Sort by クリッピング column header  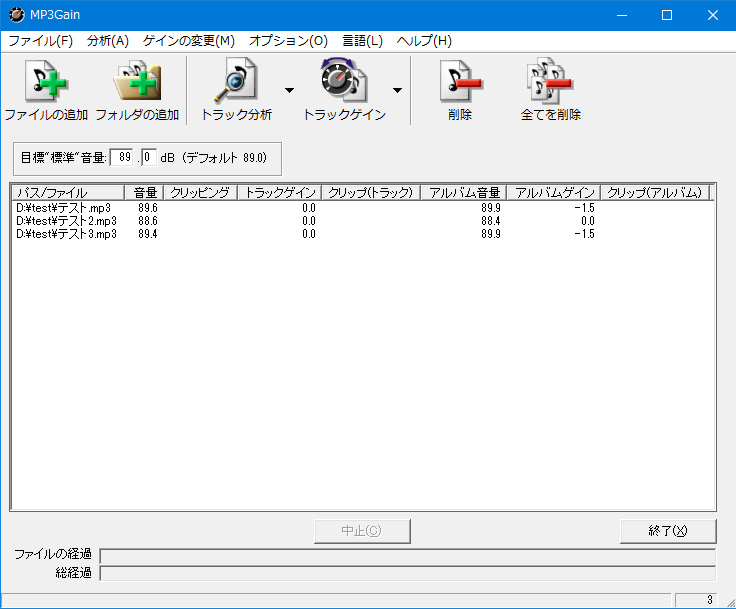pyautogui.click(x=200, y=193)
